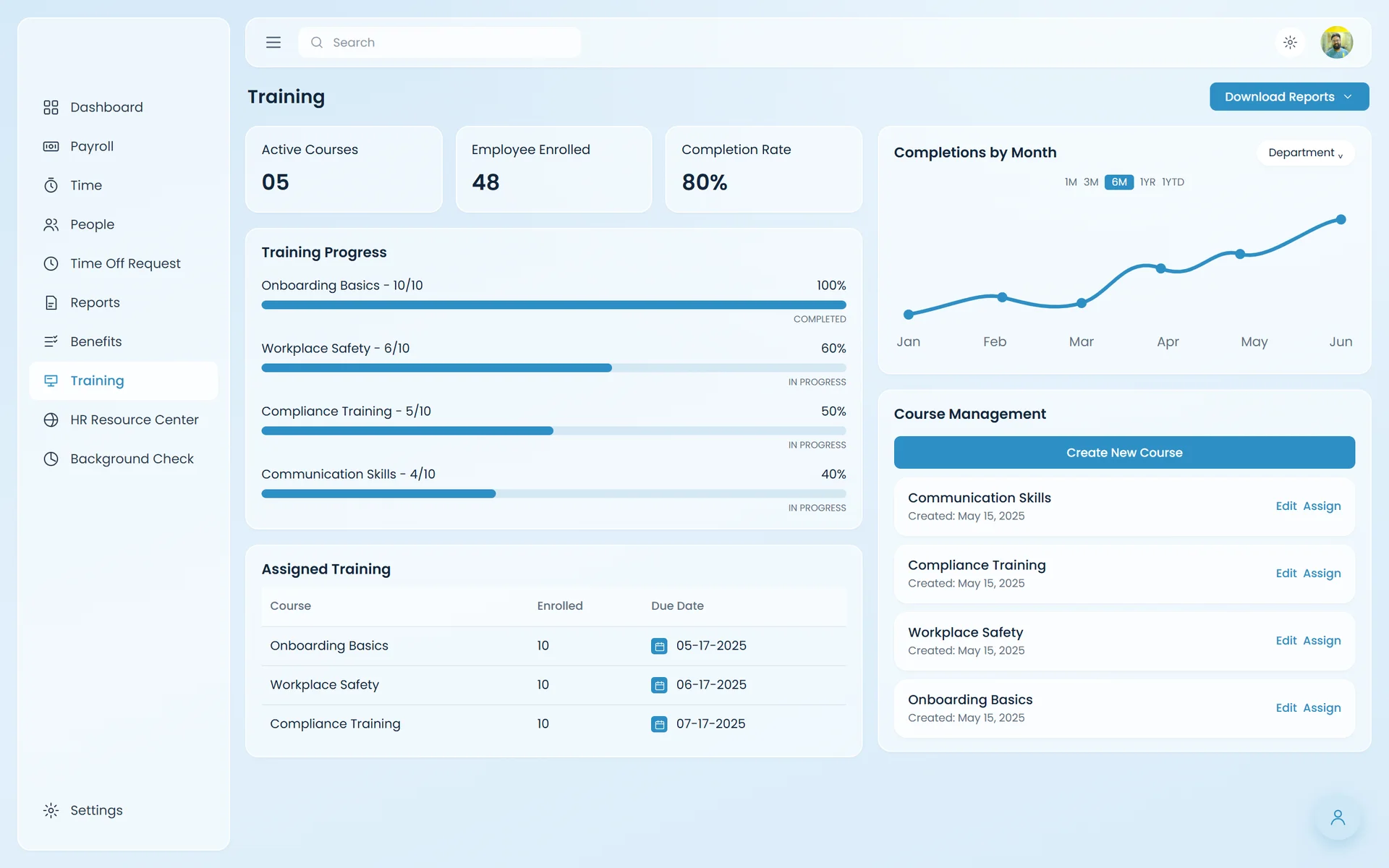Select the 6M time range
Viewport: 1389px width, 868px height.
pos(1119,182)
